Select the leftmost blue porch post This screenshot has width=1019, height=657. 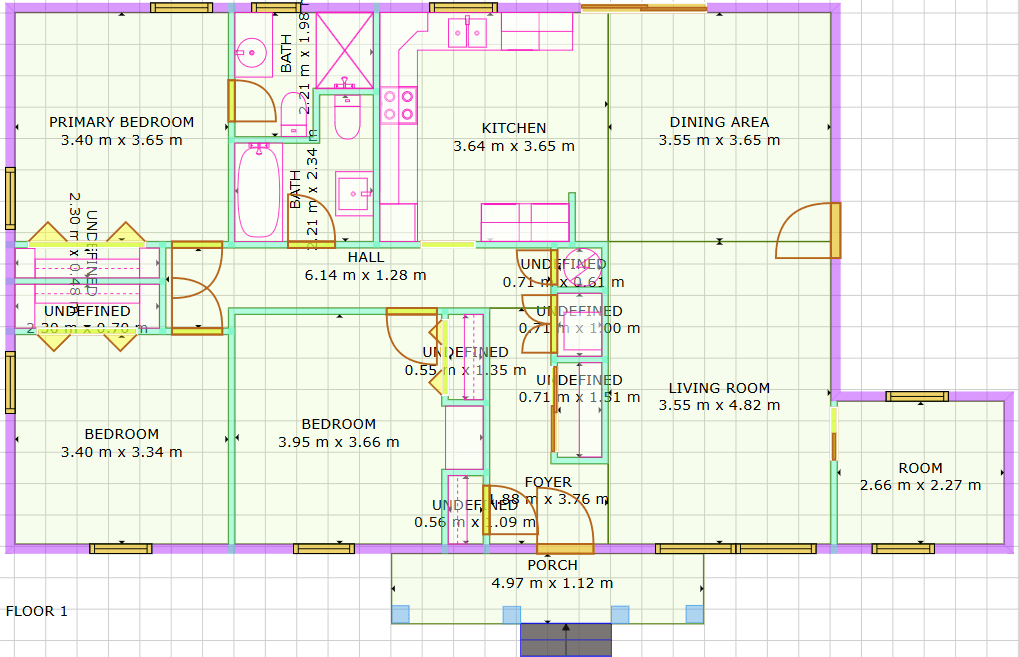[x=400, y=614]
